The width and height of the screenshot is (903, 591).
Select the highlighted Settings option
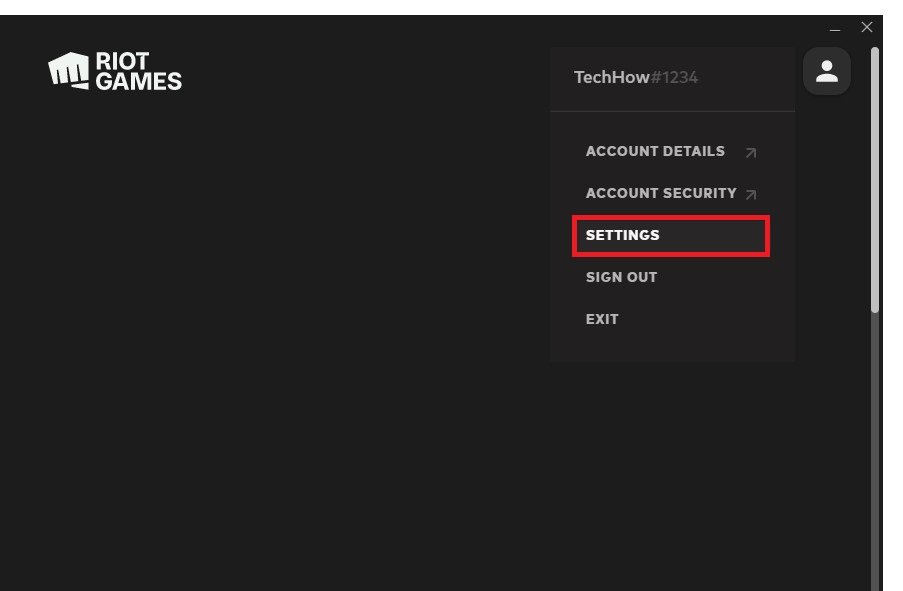point(671,236)
